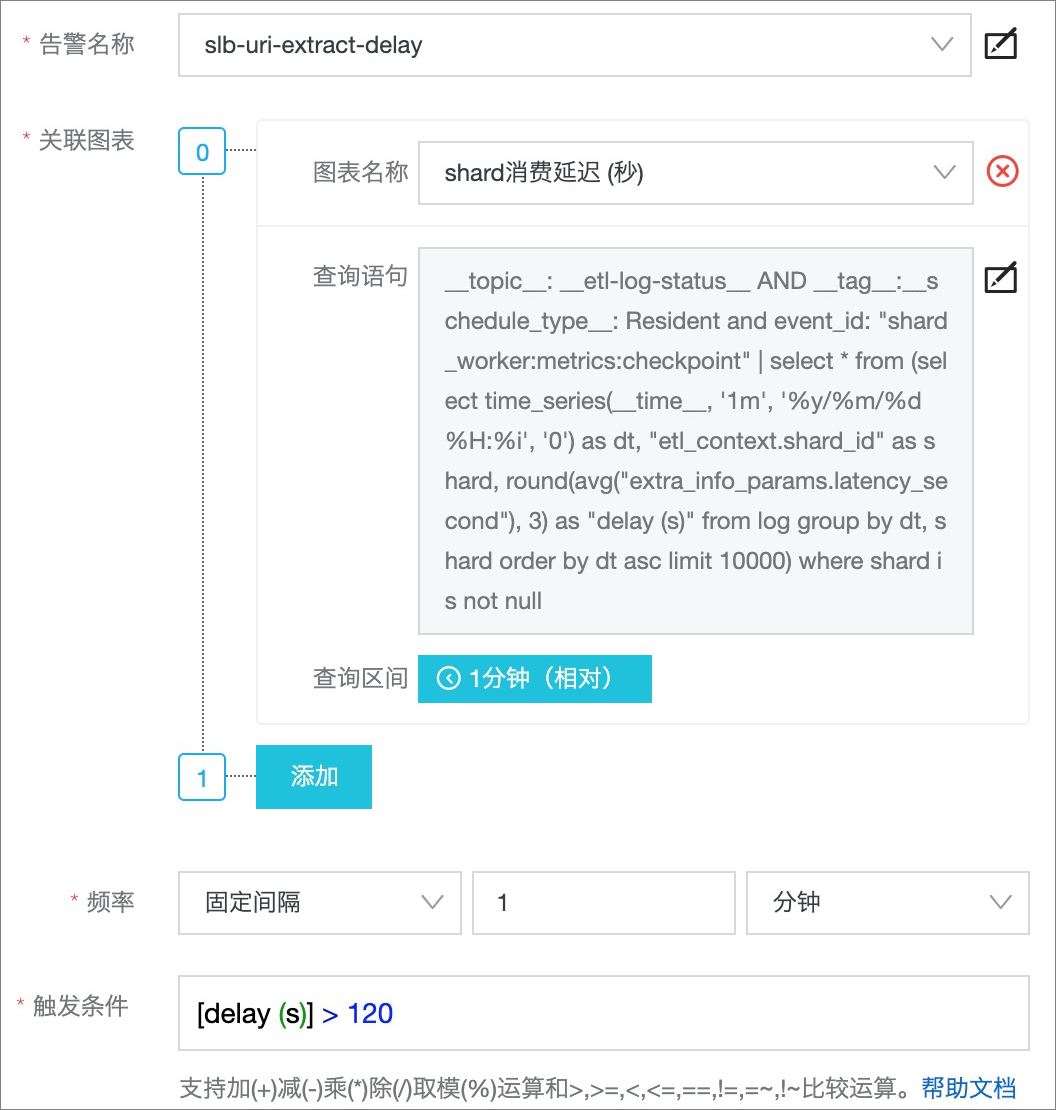Click the 添加 button to add chart
Image resolution: width=1056 pixels, height=1110 pixels.
[x=314, y=777]
